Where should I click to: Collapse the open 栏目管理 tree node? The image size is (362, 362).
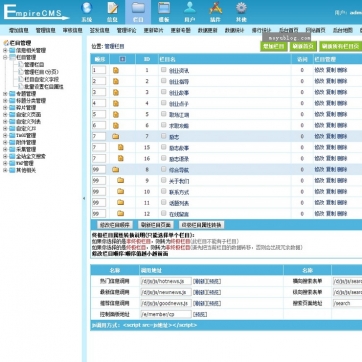pos(5,57)
